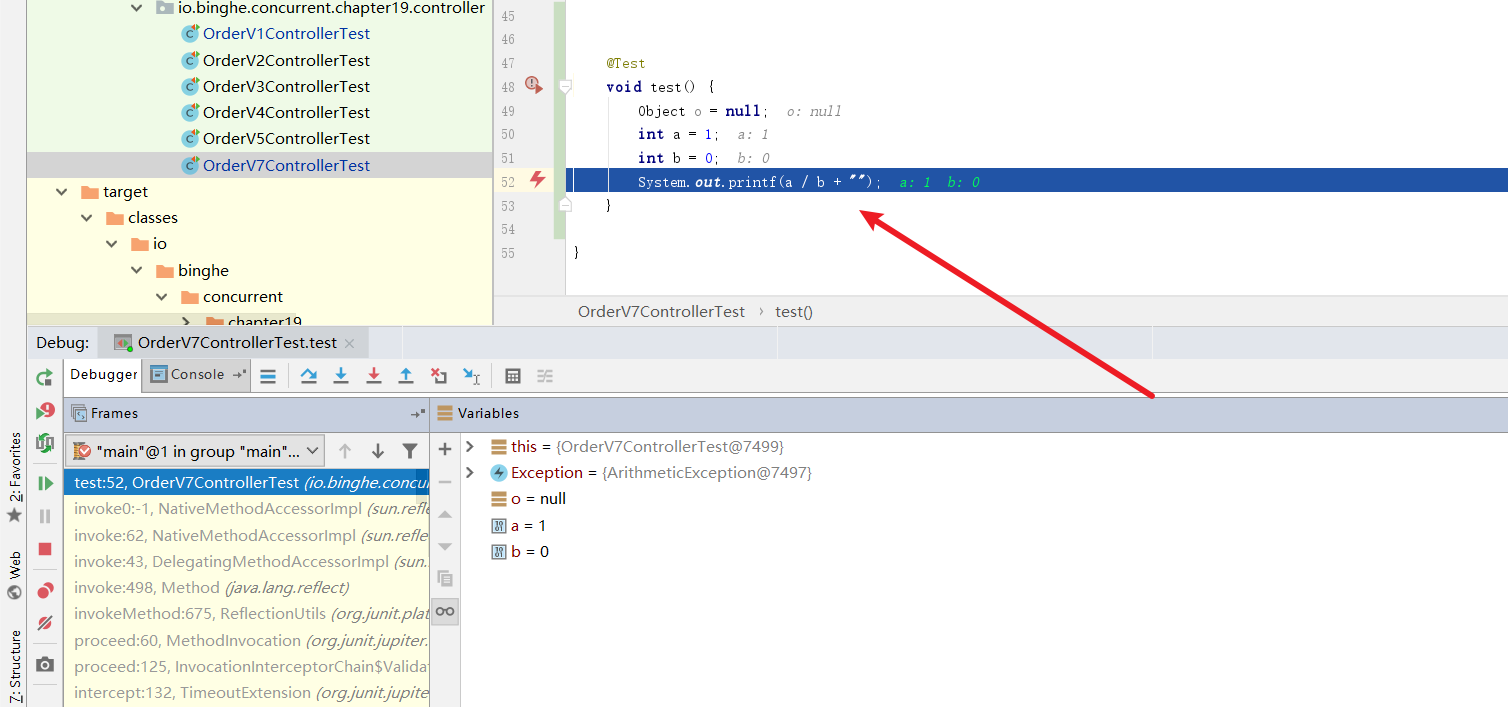Switch to the Console tab

(188, 375)
